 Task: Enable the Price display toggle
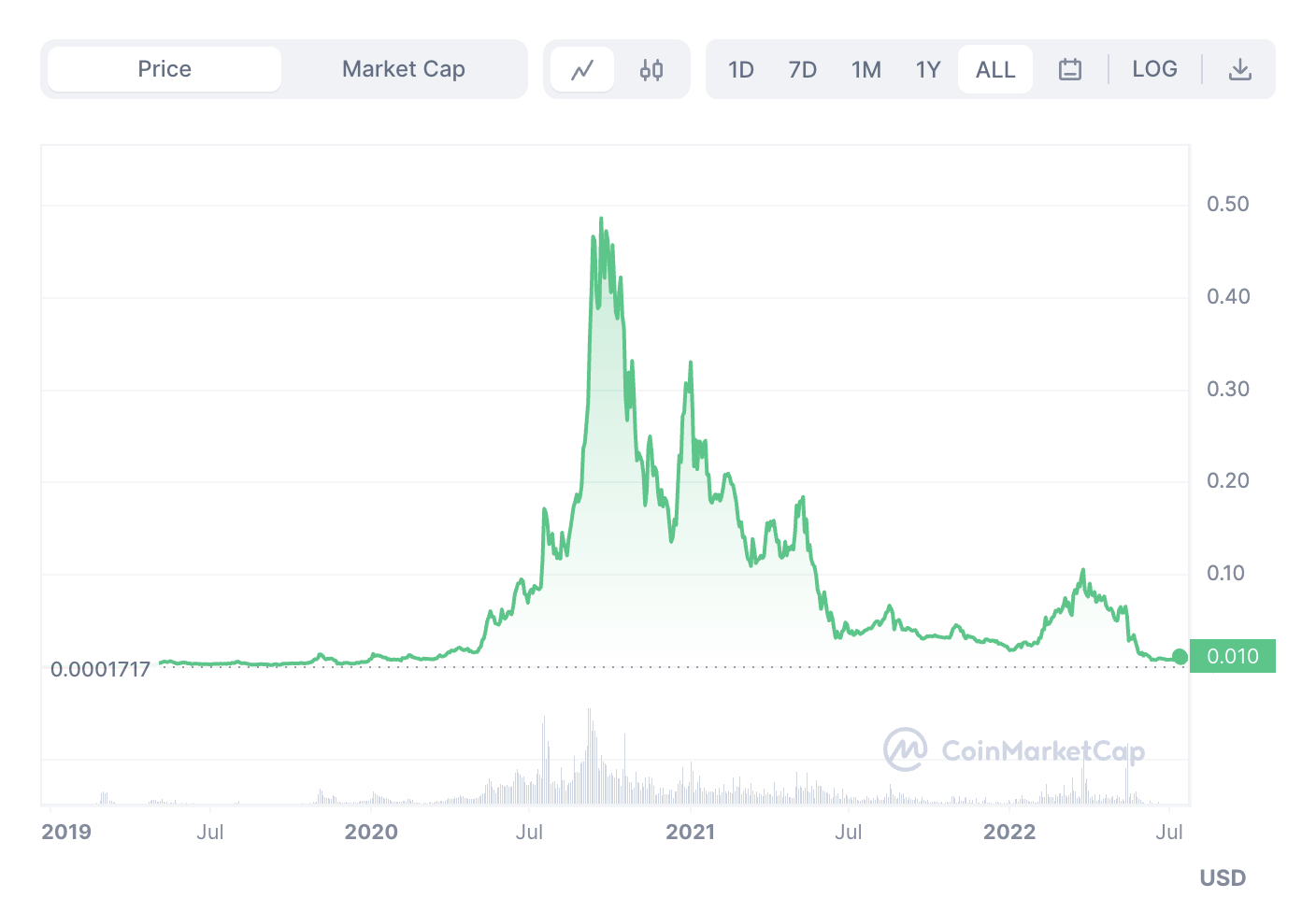[x=164, y=68]
